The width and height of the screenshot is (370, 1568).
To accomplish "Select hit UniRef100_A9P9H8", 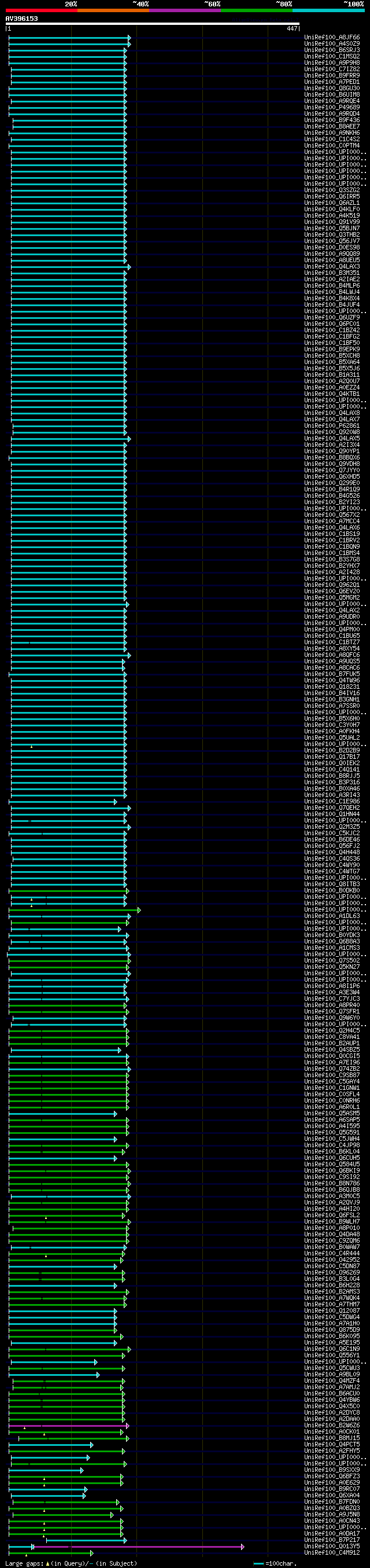I will tap(332, 63).
